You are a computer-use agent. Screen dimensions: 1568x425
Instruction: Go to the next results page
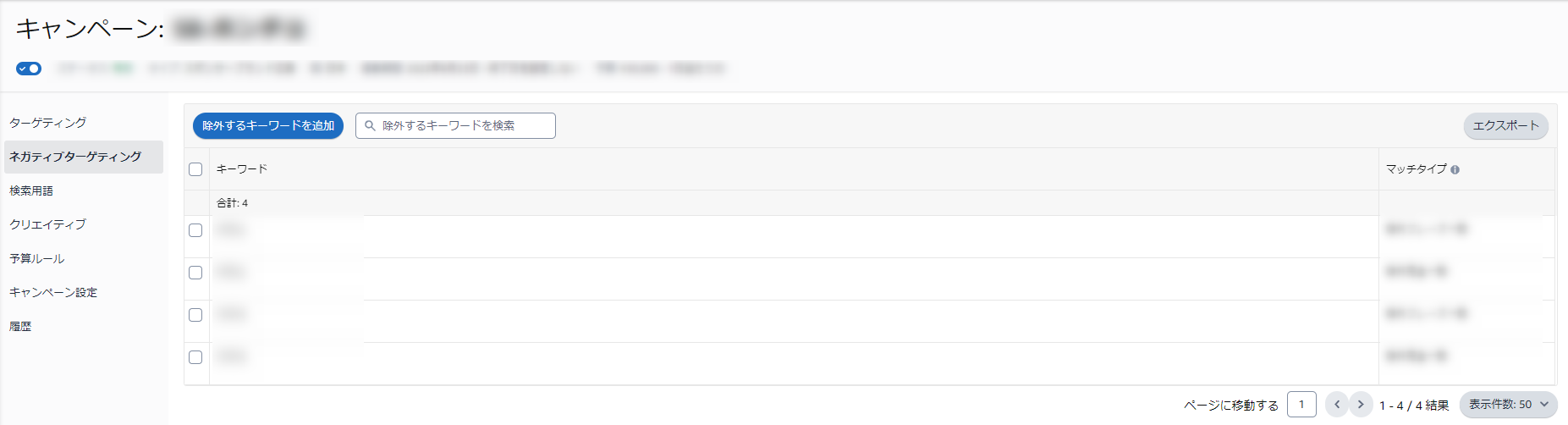pyautogui.click(x=1361, y=404)
